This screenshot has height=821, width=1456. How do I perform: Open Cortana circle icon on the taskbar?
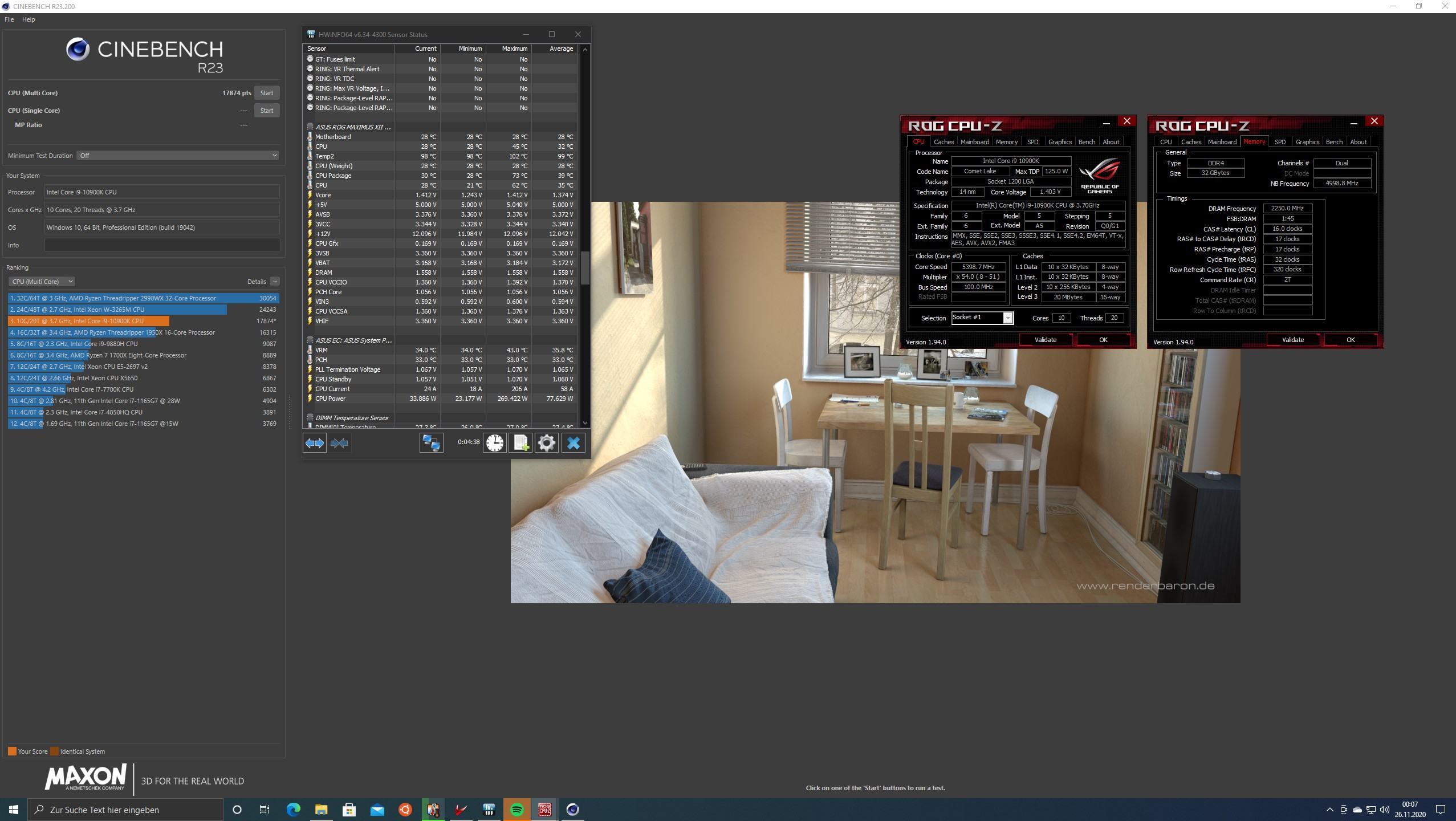point(237,810)
